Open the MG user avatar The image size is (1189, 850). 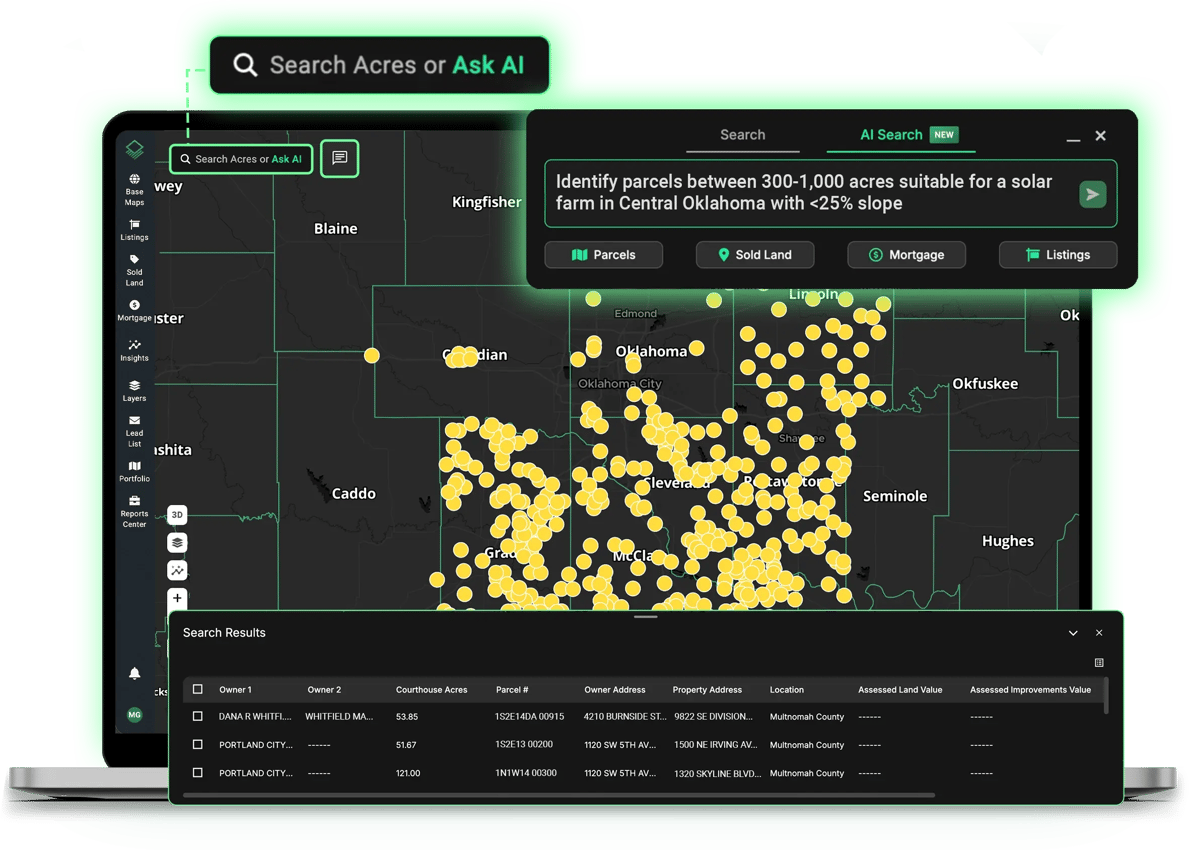pyautogui.click(x=134, y=714)
